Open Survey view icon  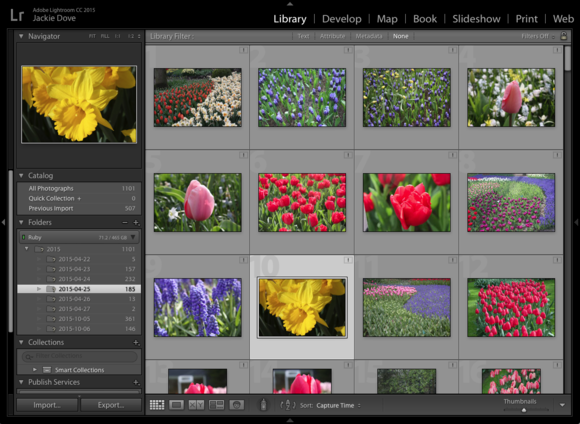(216, 405)
